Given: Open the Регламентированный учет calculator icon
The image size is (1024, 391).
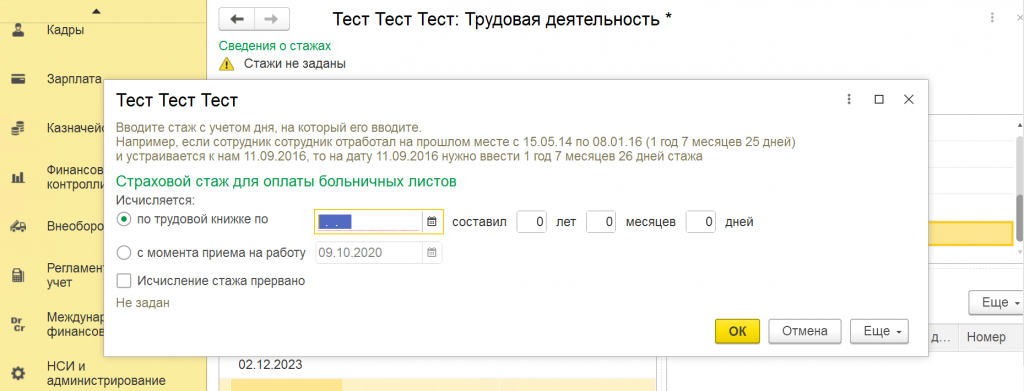Looking at the screenshot, I should [18, 275].
